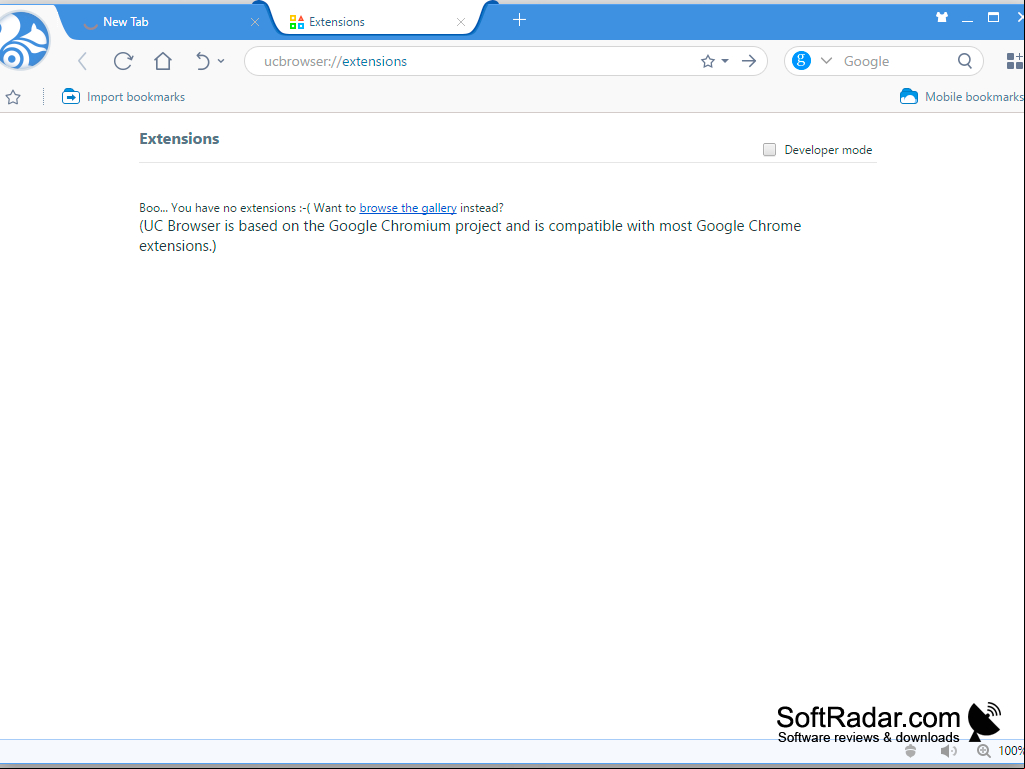Open a new tab with the plus button
The width and height of the screenshot is (1025, 769).
pyautogui.click(x=519, y=20)
